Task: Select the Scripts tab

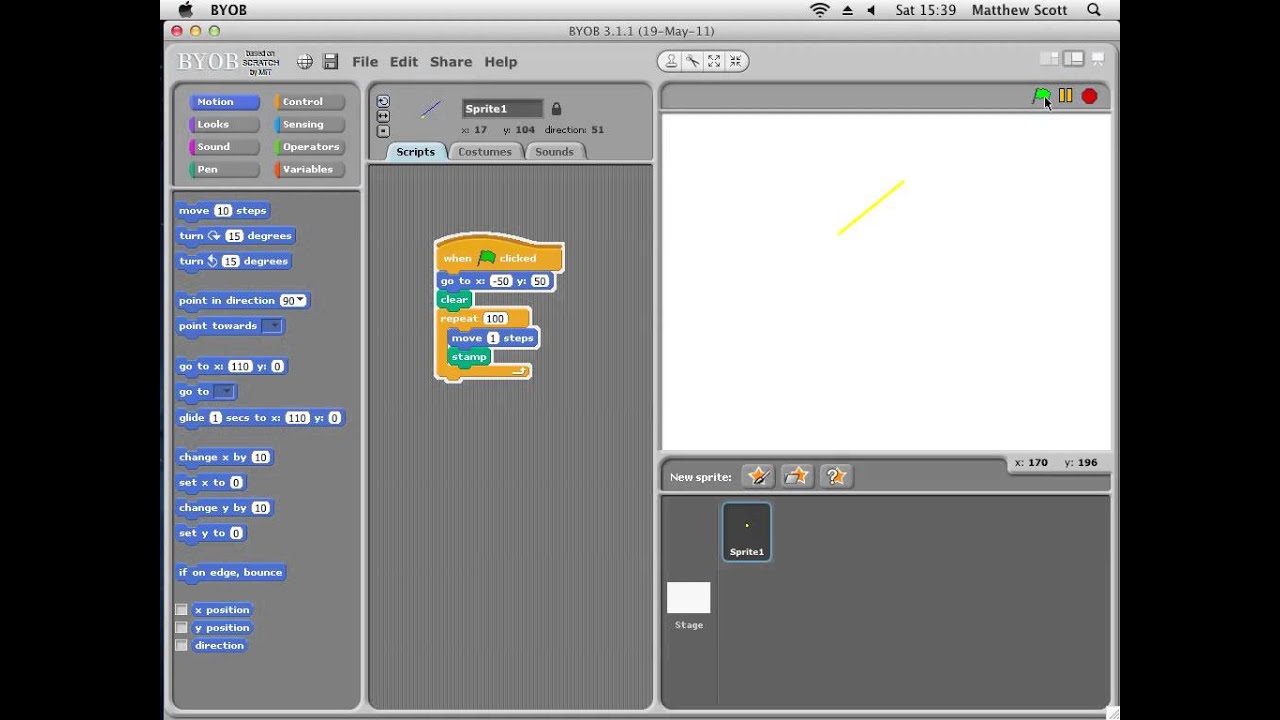Action: pos(415,152)
